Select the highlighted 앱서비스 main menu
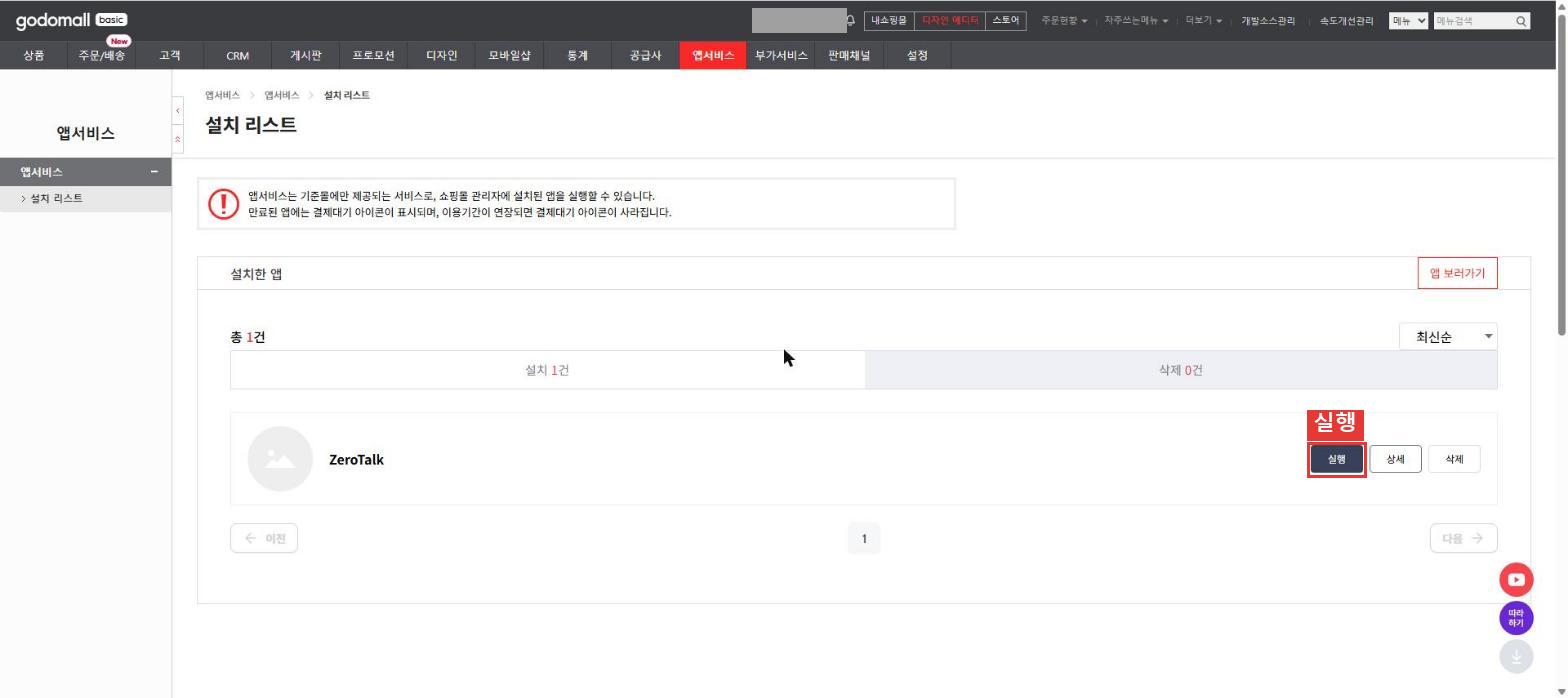The height and width of the screenshot is (698, 1568). click(x=714, y=56)
